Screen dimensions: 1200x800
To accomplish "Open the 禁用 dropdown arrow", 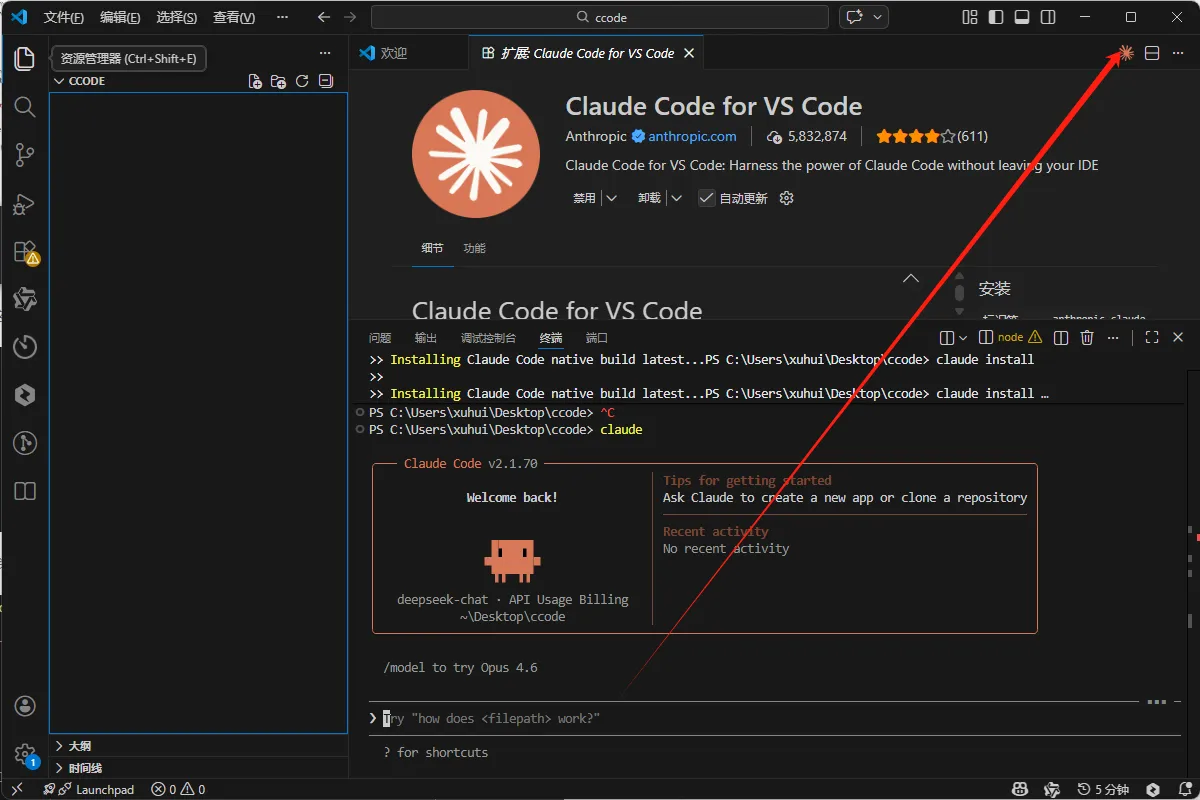I will [x=611, y=198].
